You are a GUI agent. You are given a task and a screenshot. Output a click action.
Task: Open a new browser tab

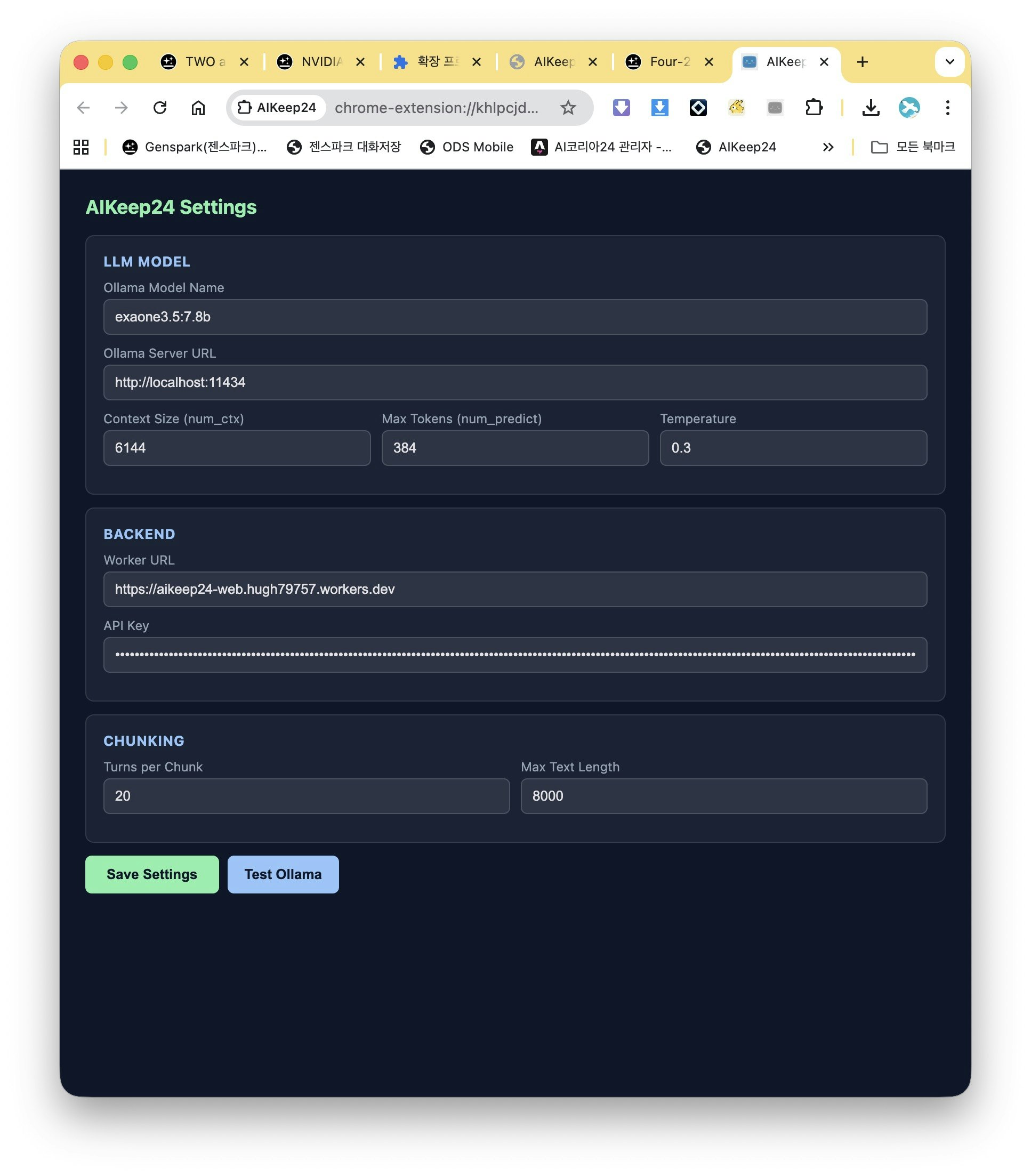click(x=862, y=61)
